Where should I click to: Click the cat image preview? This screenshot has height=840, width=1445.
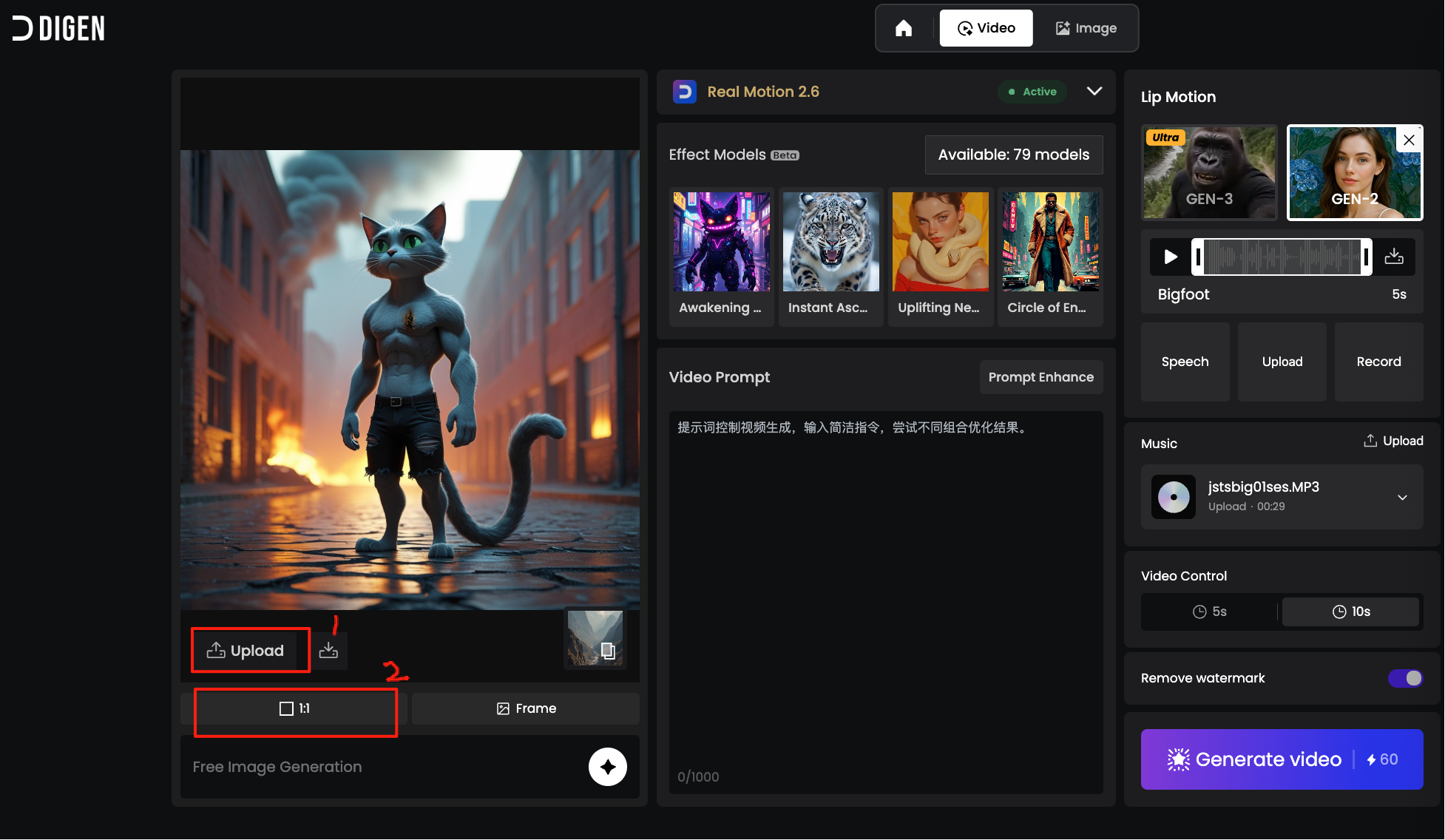click(x=410, y=380)
